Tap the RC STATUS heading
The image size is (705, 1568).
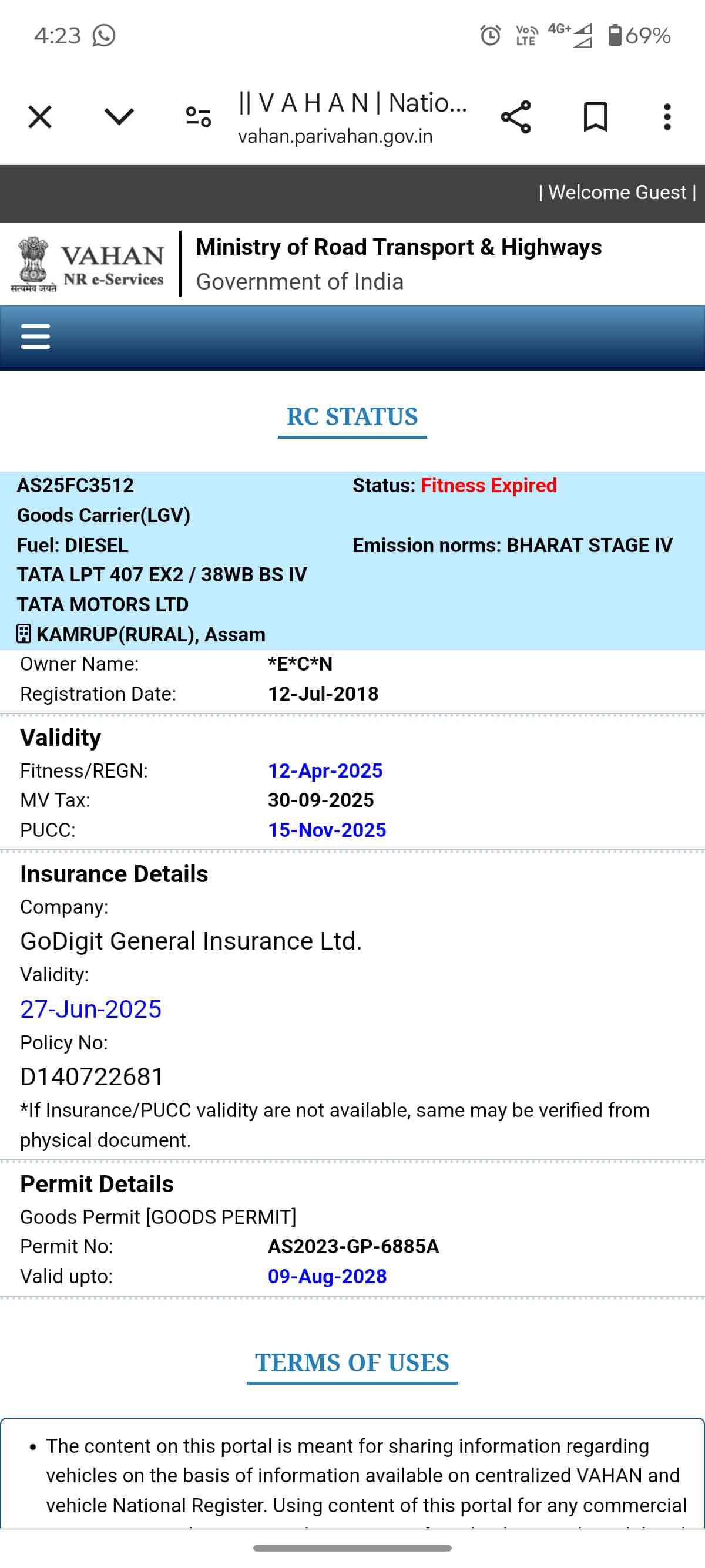point(352,417)
